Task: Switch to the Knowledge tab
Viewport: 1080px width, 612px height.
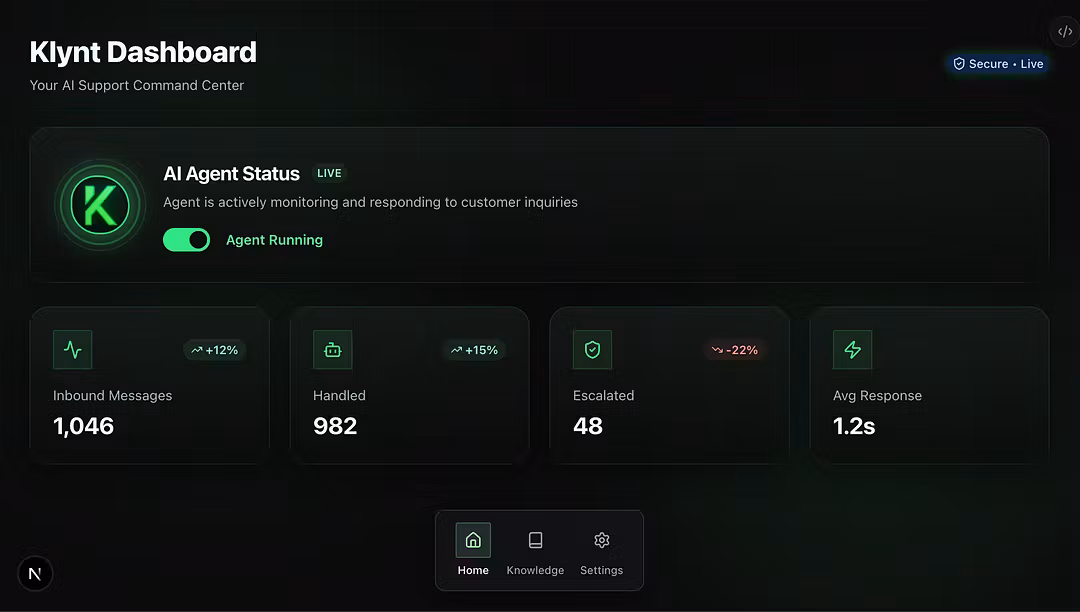Action: click(535, 570)
